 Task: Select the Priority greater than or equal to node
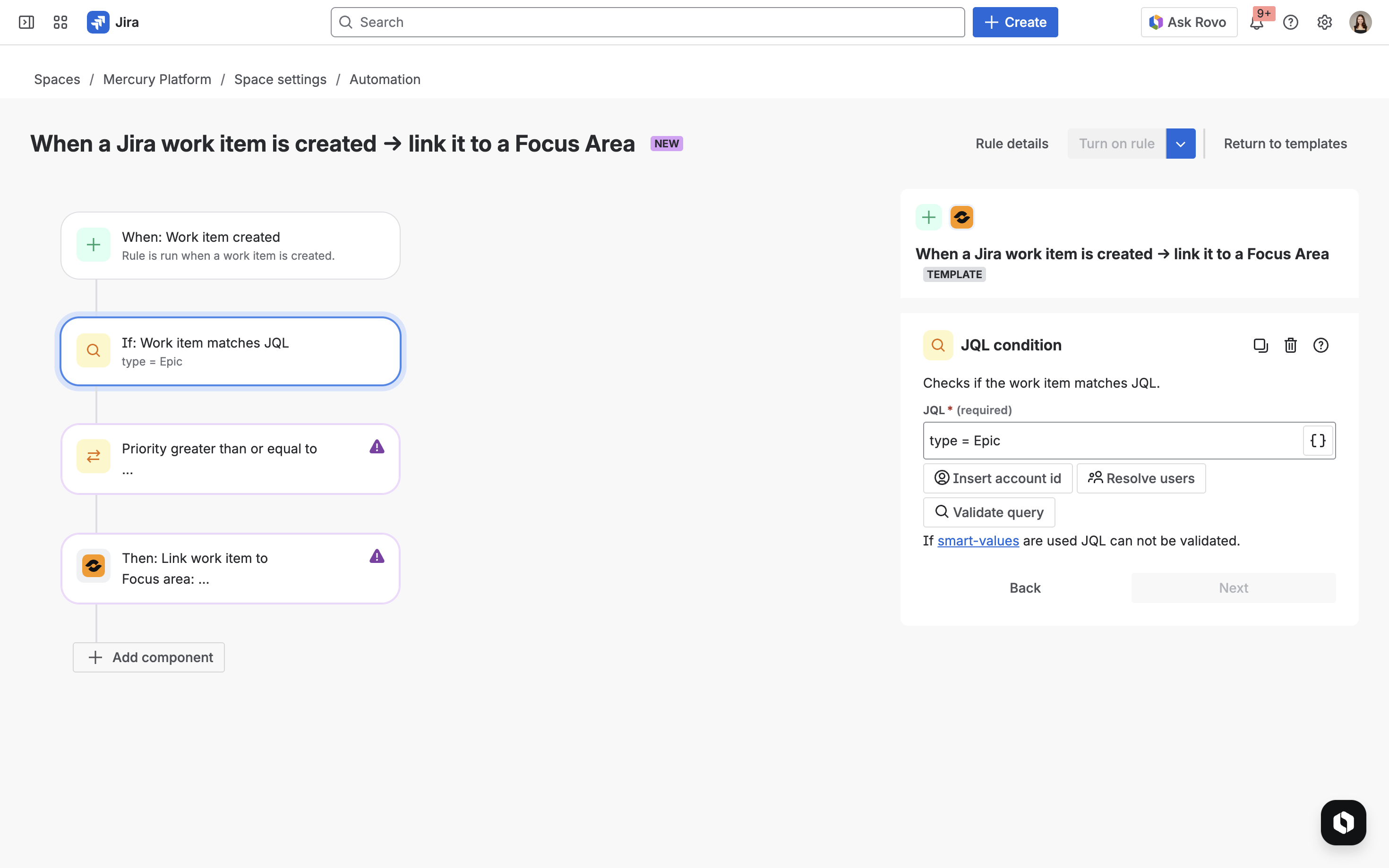pyautogui.click(x=230, y=459)
